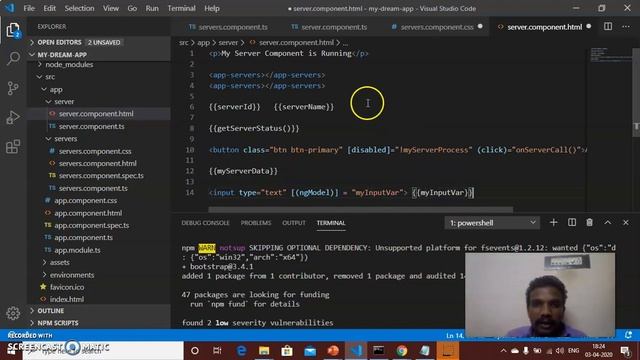Image resolution: width=640 pixels, height=360 pixels.
Task: Open server.component.ts in explorer tree
Action: (91, 127)
